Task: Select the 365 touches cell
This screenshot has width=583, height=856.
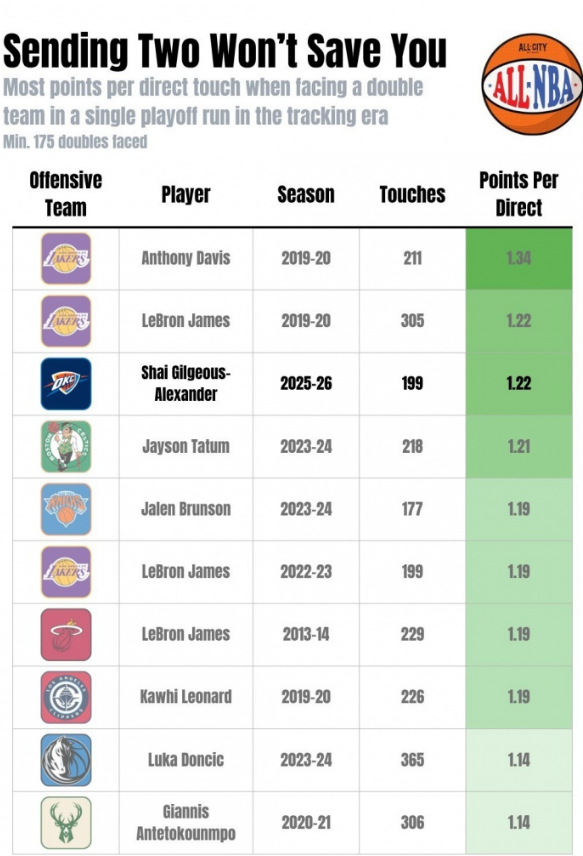Action: tap(412, 760)
